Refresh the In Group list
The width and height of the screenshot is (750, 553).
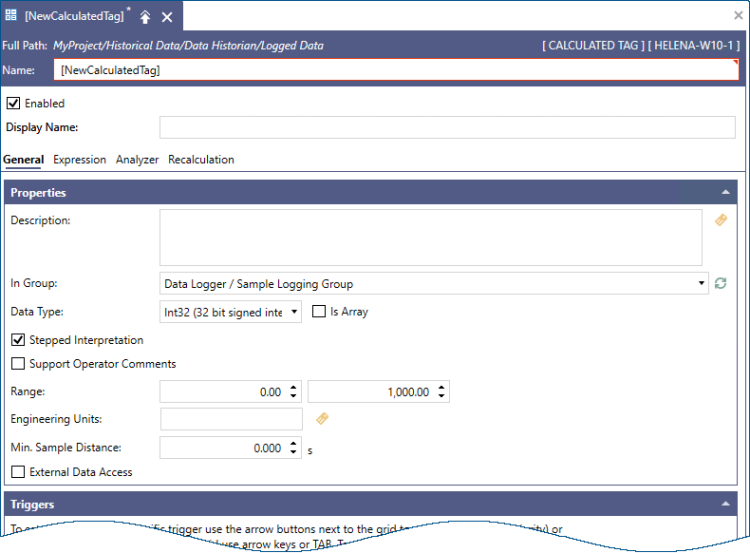tap(721, 284)
